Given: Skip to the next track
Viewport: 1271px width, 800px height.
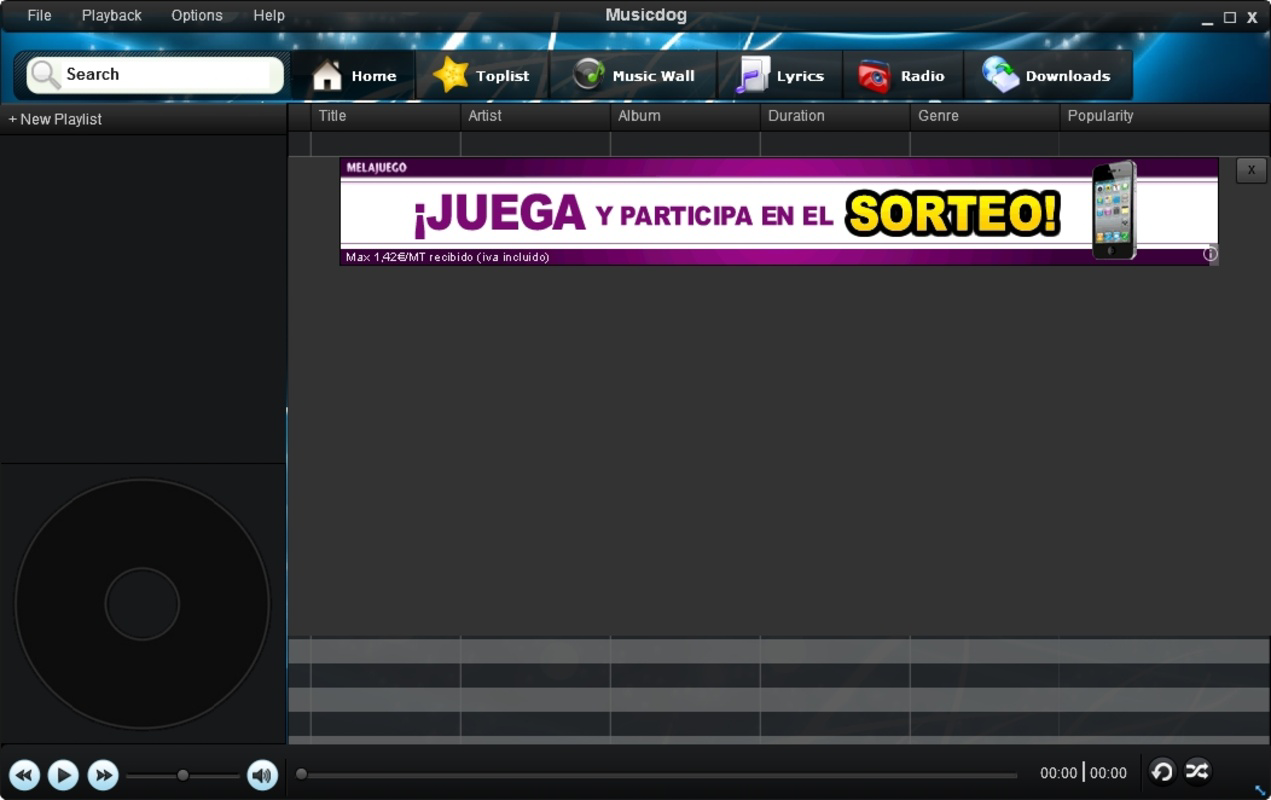Looking at the screenshot, I should tap(102, 775).
